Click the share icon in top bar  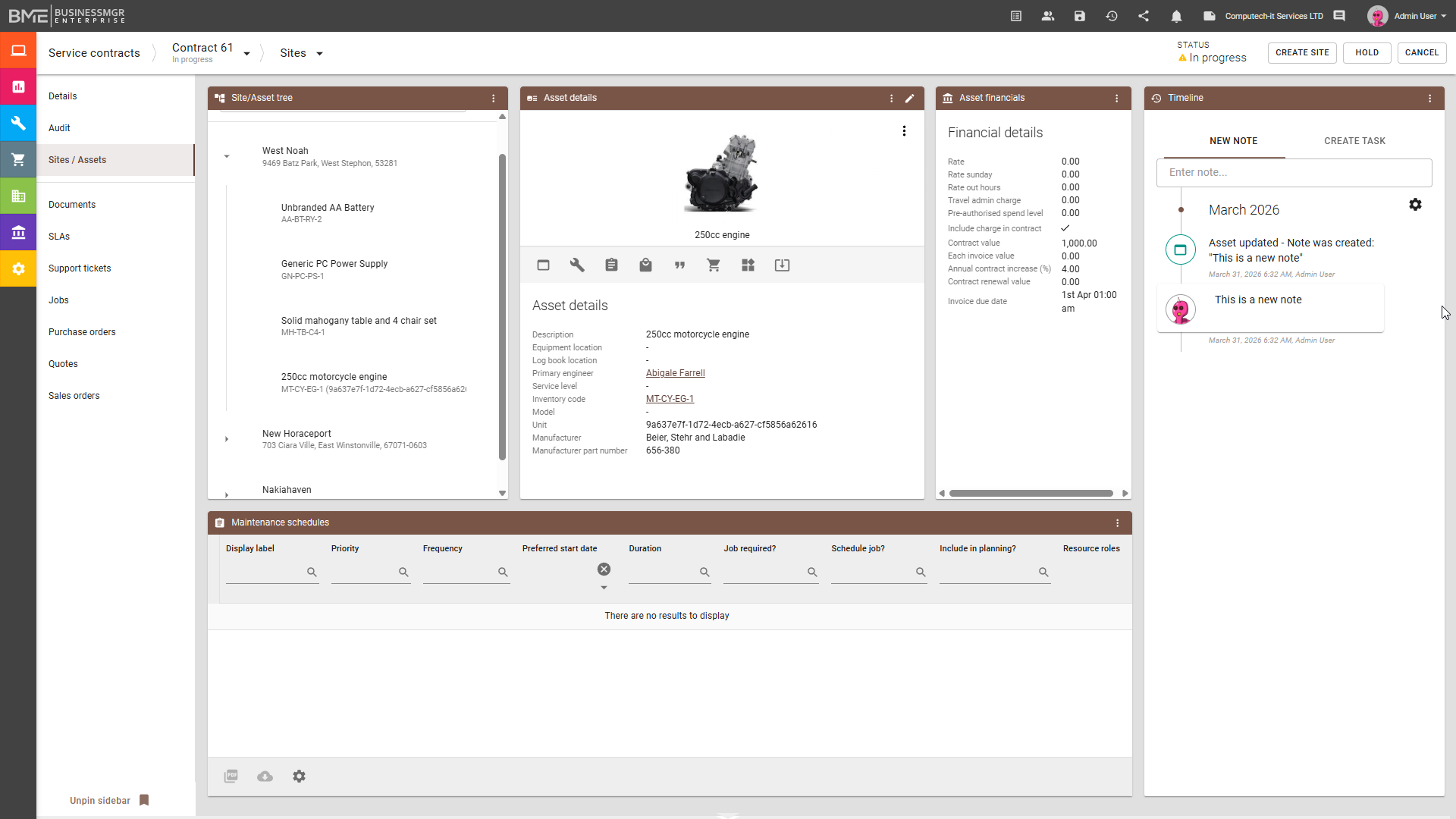pyautogui.click(x=1144, y=16)
